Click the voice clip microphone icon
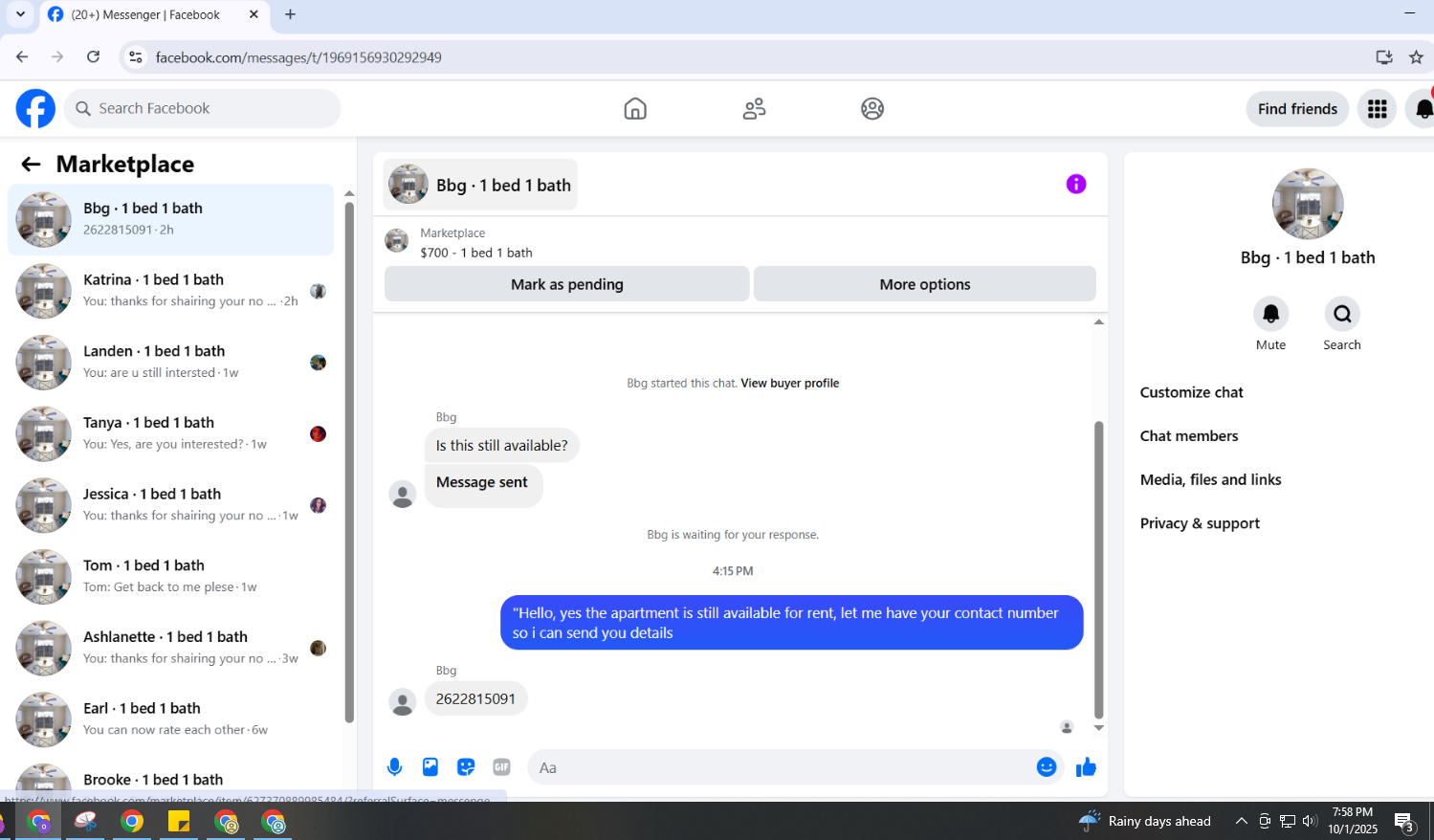 tap(394, 767)
